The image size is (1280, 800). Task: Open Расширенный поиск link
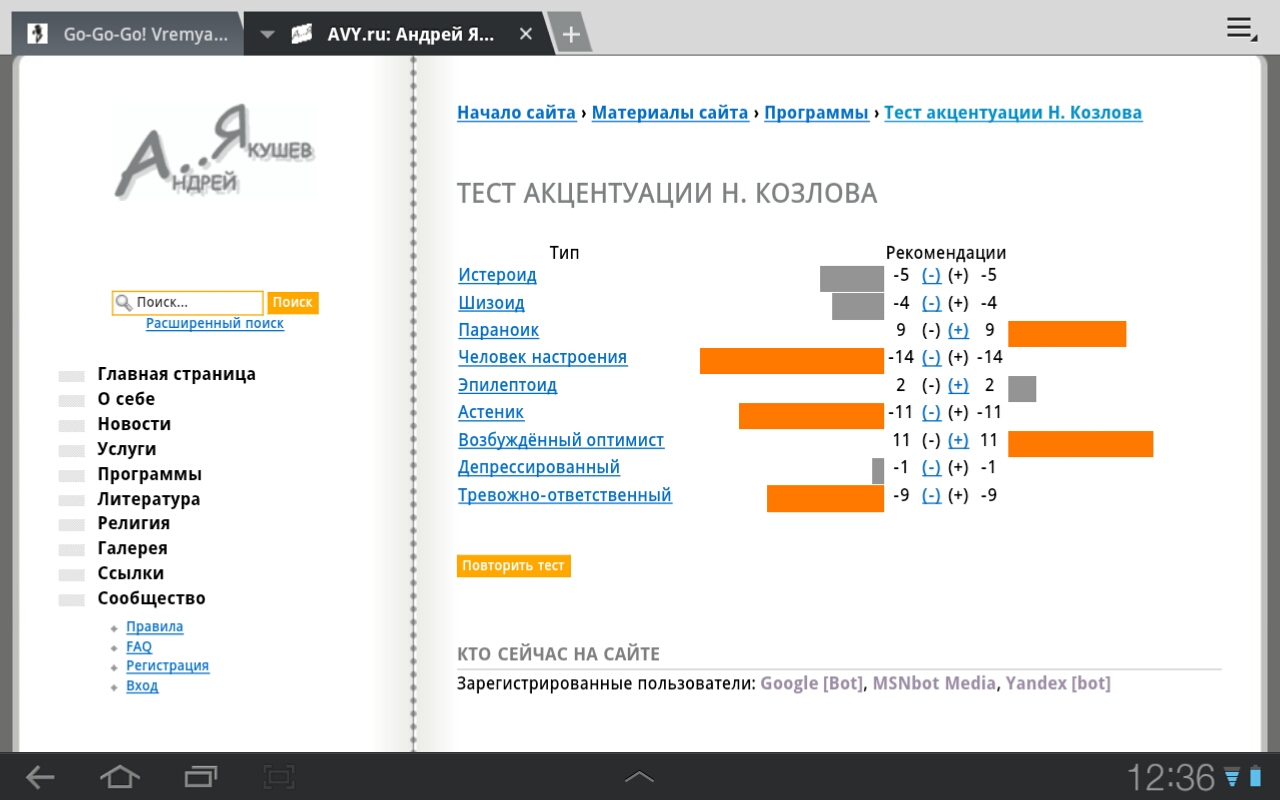point(215,323)
